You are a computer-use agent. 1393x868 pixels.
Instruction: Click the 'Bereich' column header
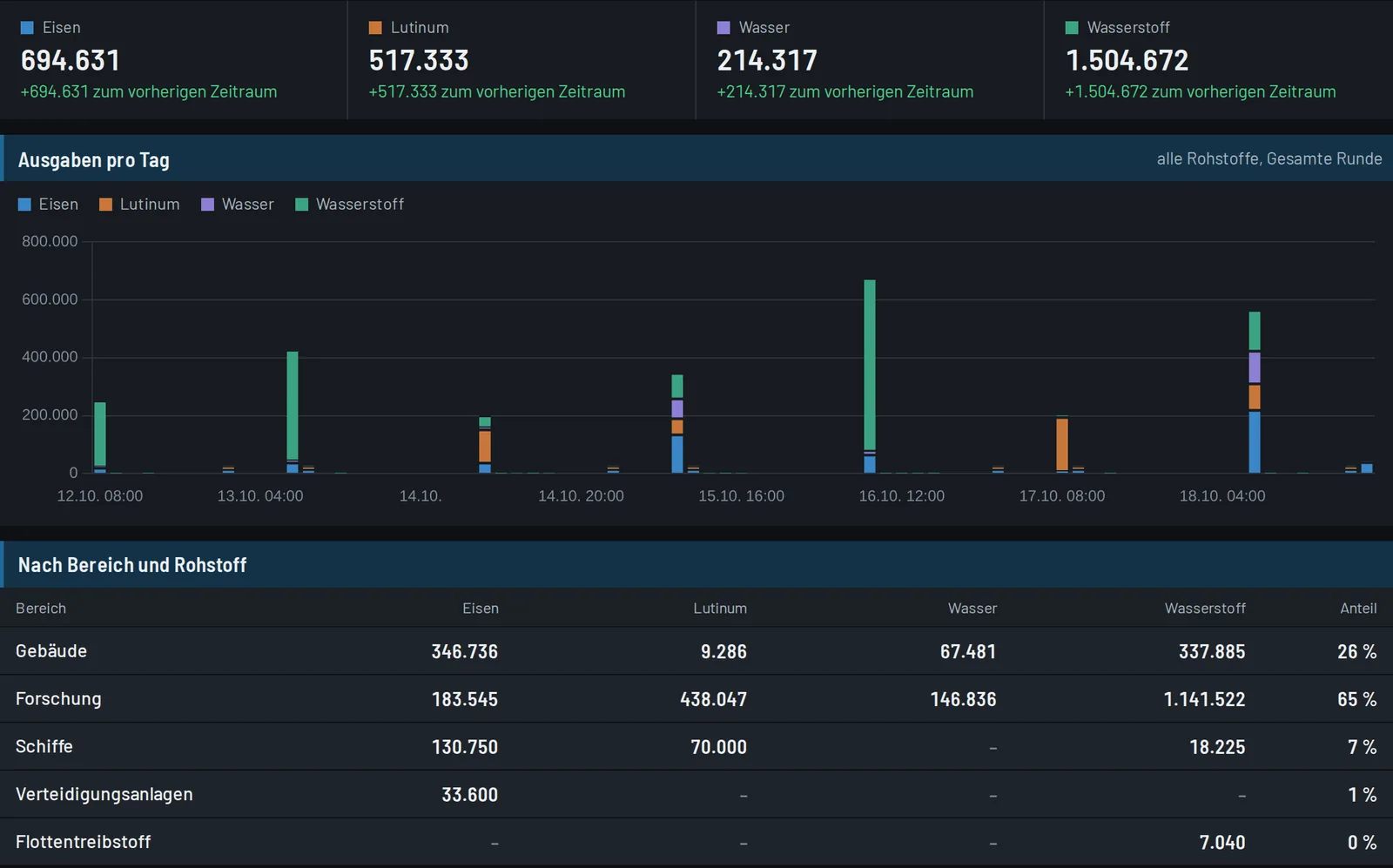point(41,609)
